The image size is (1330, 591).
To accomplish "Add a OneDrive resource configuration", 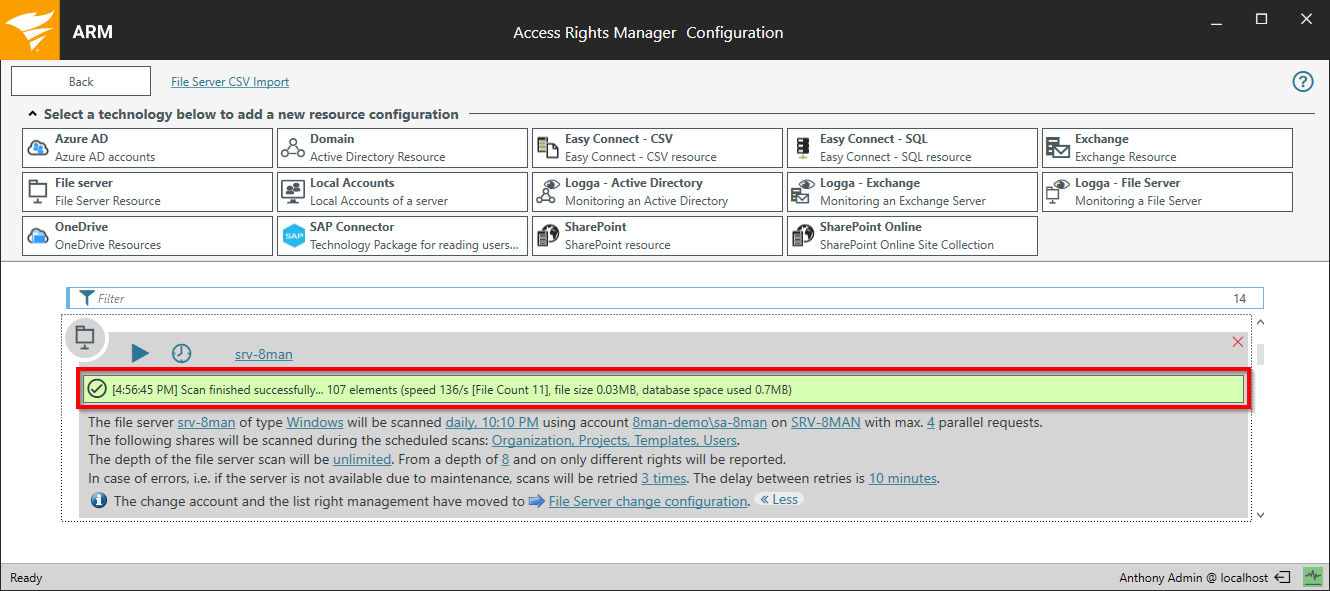I will click(147, 236).
